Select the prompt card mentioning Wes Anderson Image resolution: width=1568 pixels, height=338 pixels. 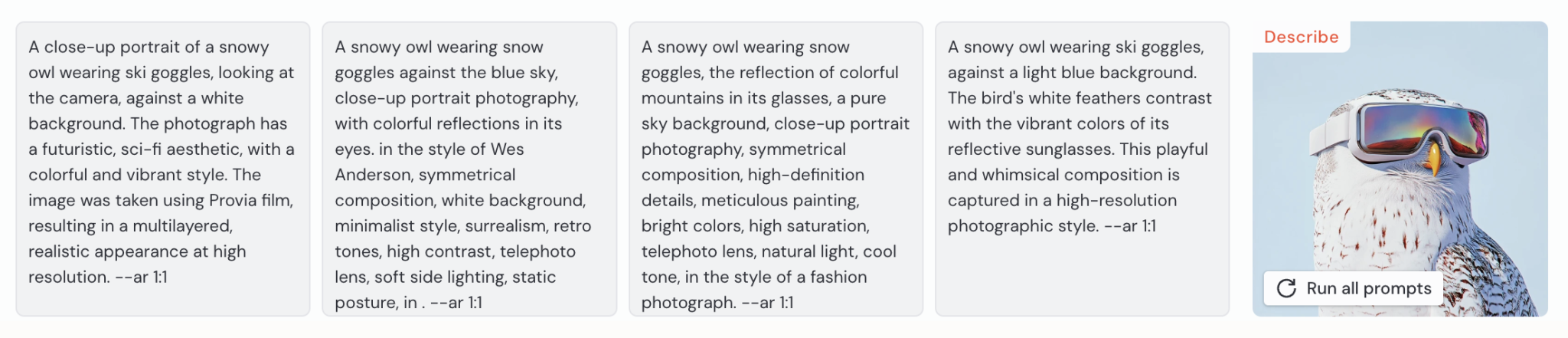[469, 169]
